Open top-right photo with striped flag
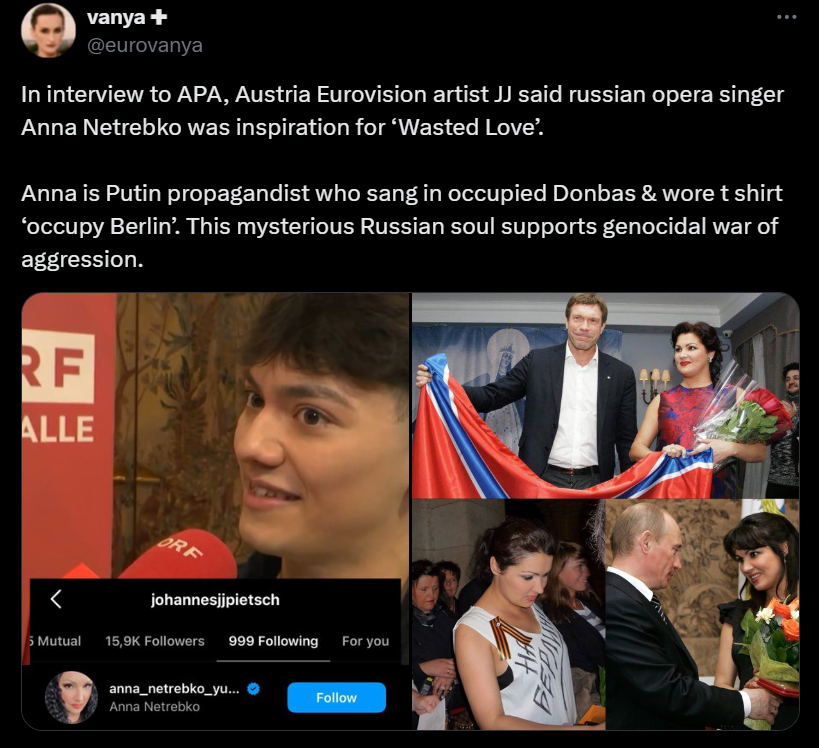The width and height of the screenshot is (819, 748). [x=605, y=395]
